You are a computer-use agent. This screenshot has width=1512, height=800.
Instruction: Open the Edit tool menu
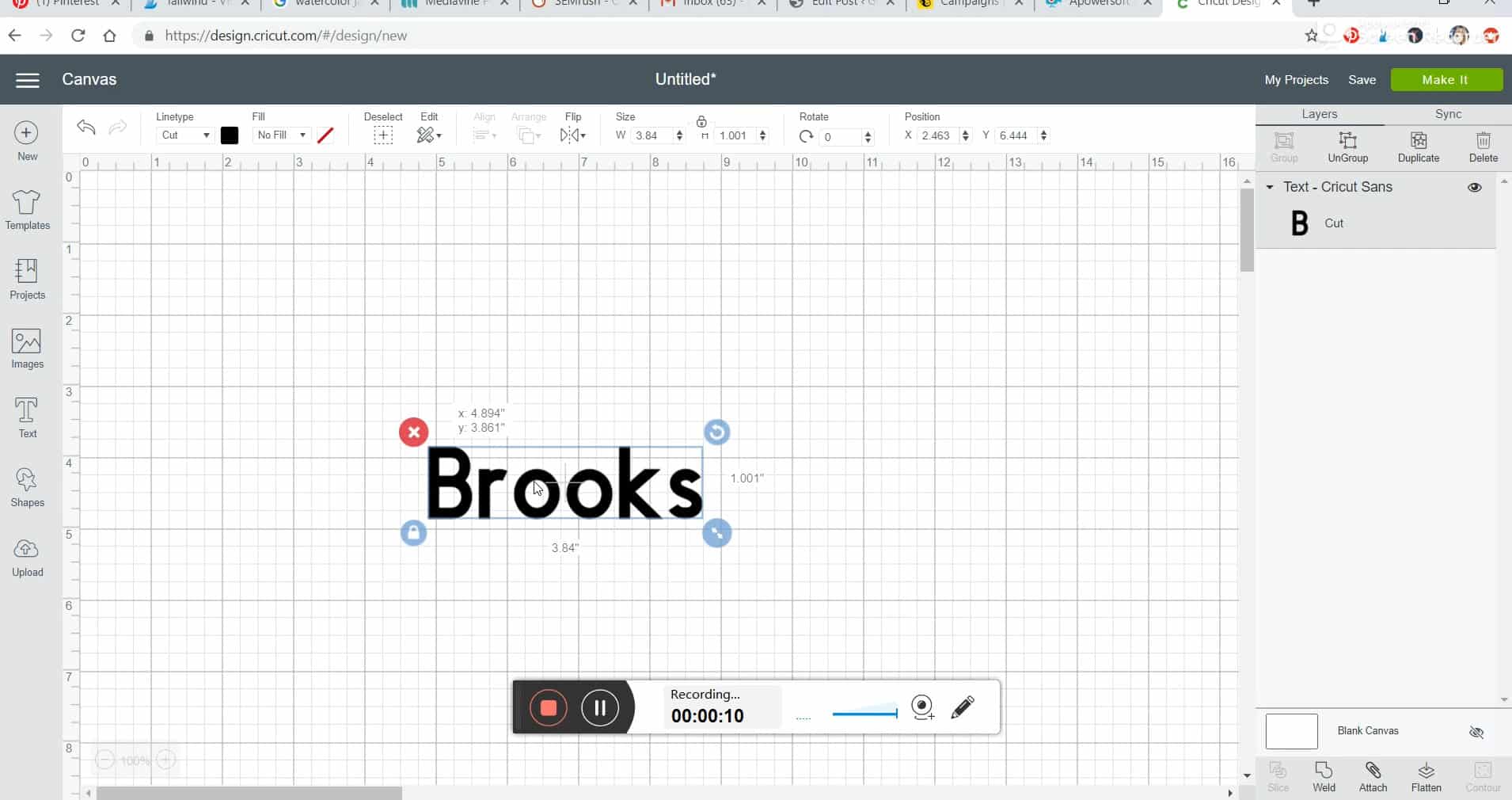point(429,135)
